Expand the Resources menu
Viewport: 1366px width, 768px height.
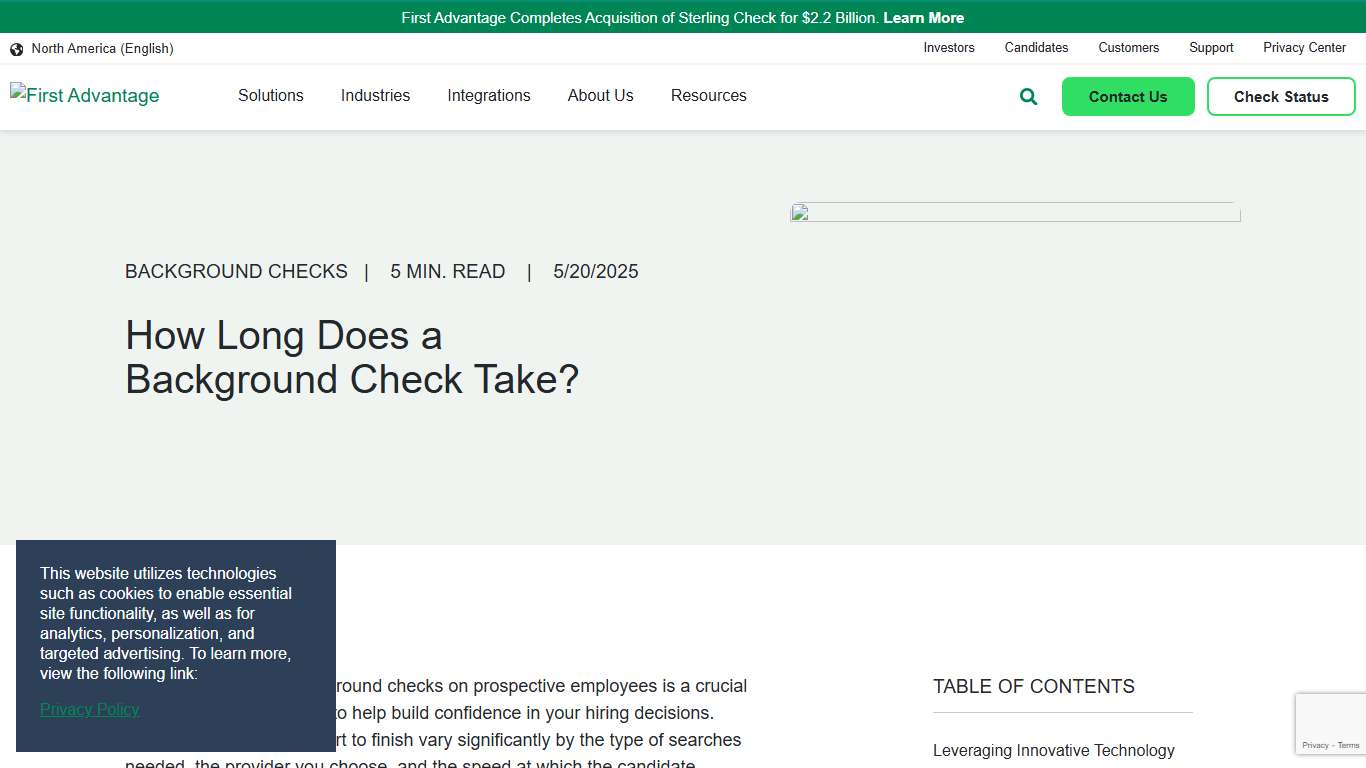(x=708, y=95)
